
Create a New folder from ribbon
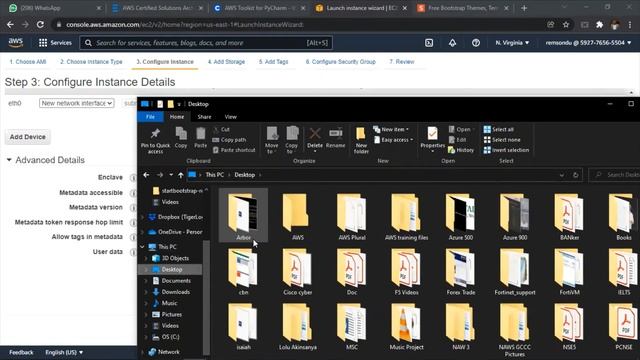coord(361,140)
